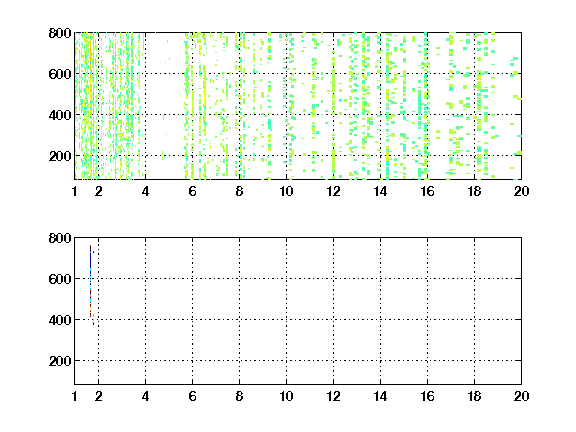Select x-axis tick label 20 on lower plot
Screen dimensions: 576x432
[x=521, y=396]
